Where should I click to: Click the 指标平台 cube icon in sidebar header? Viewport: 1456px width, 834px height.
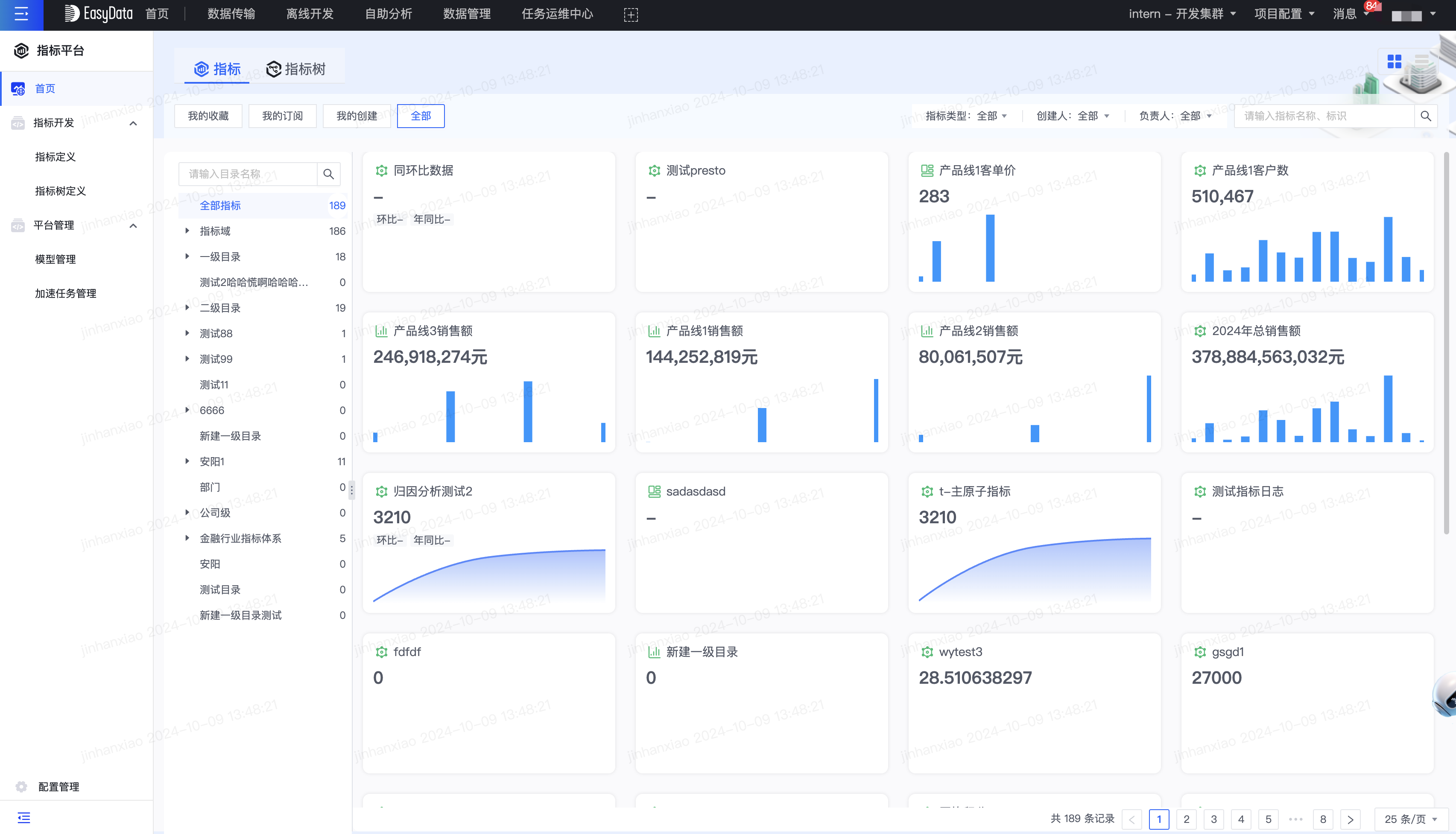tap(20, 50)
